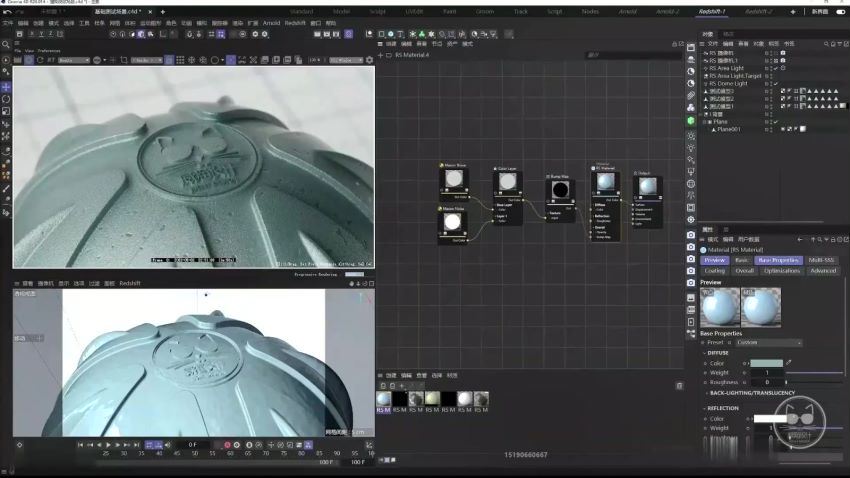Image resolution: width=850 pixels, height=478 pixels.
Task: Click the grid overlay icon in RenderView toolbar
Action: (x=180, y=60)
